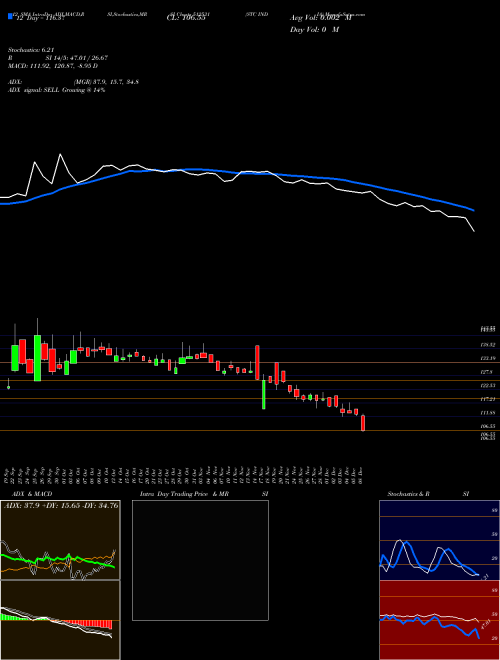Select the 'MACD: 111.92, 120.87, -8.95 D' line
The height and width of the screenshot is (660, 500).
coord(53,66)
